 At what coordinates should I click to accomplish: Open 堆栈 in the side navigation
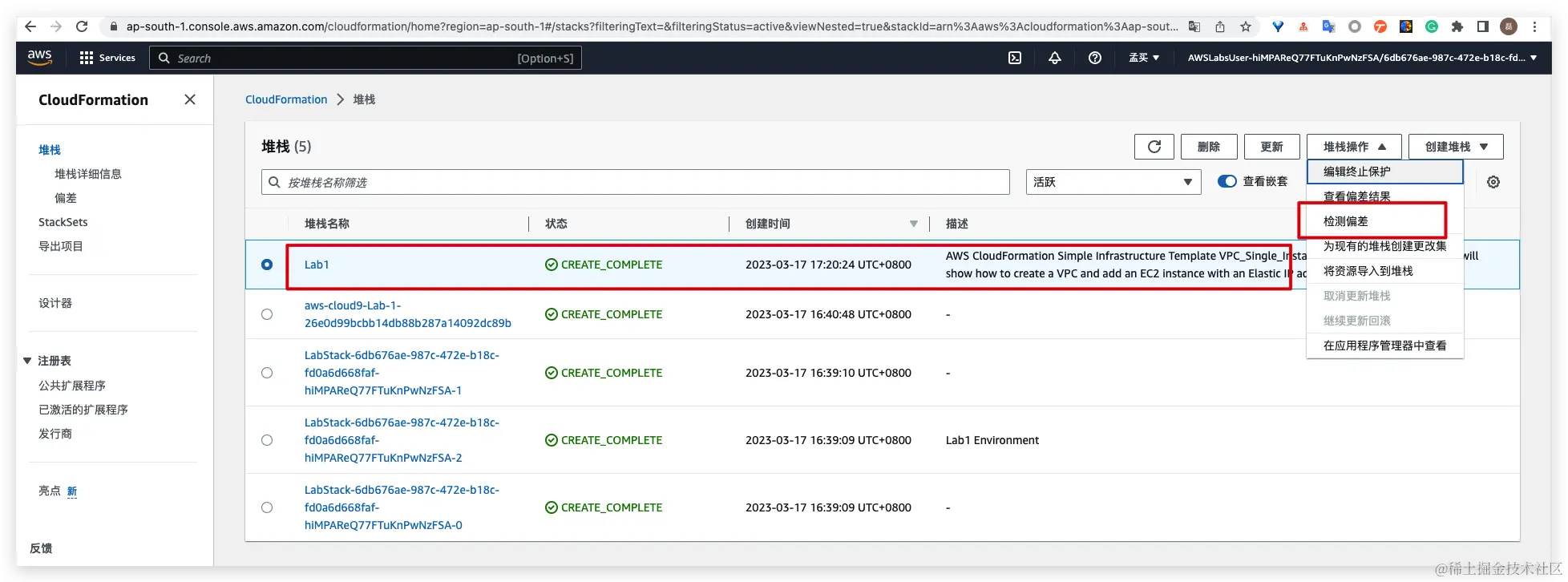[x=50, y=150]
